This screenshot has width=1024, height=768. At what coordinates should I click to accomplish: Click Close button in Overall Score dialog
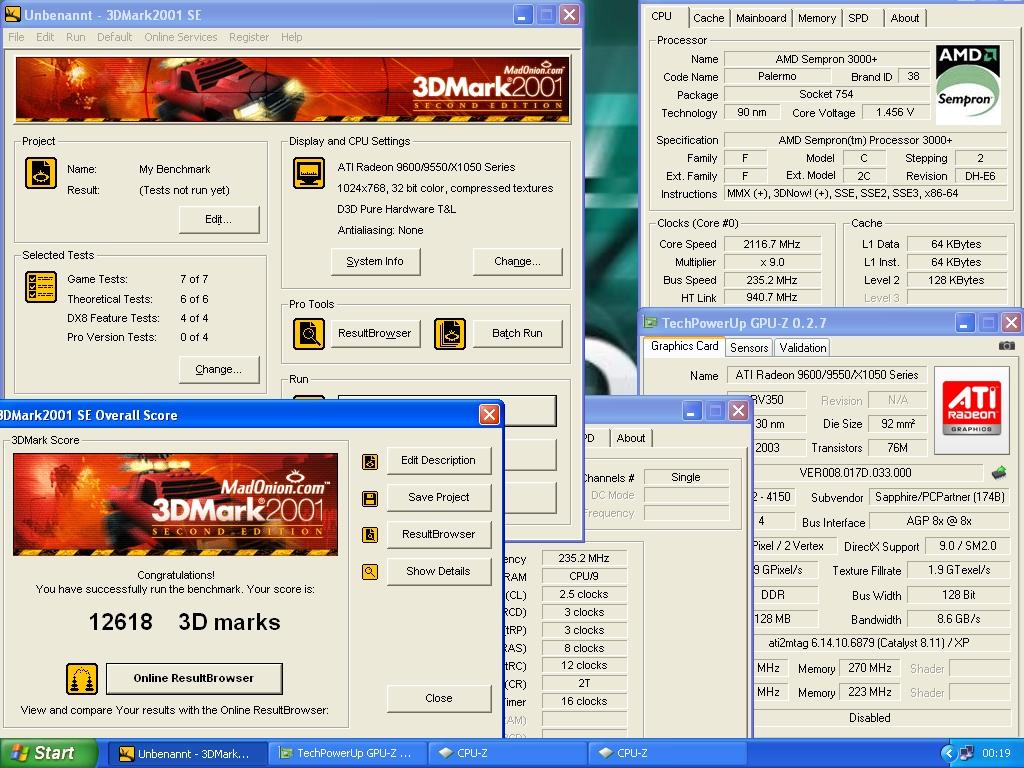click(x=439, y=698)
